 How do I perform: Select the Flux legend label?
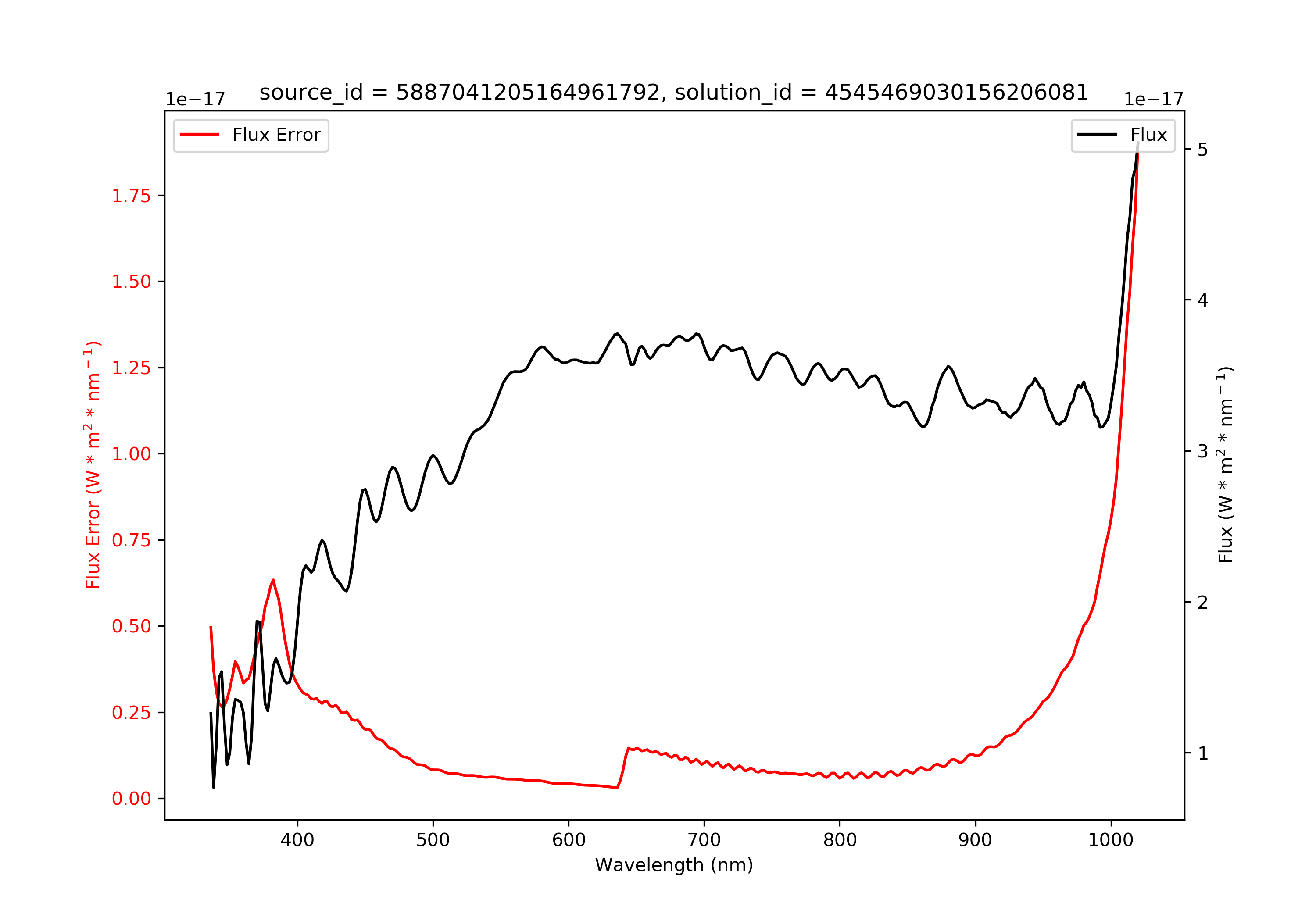click(x=1148, y=135)
